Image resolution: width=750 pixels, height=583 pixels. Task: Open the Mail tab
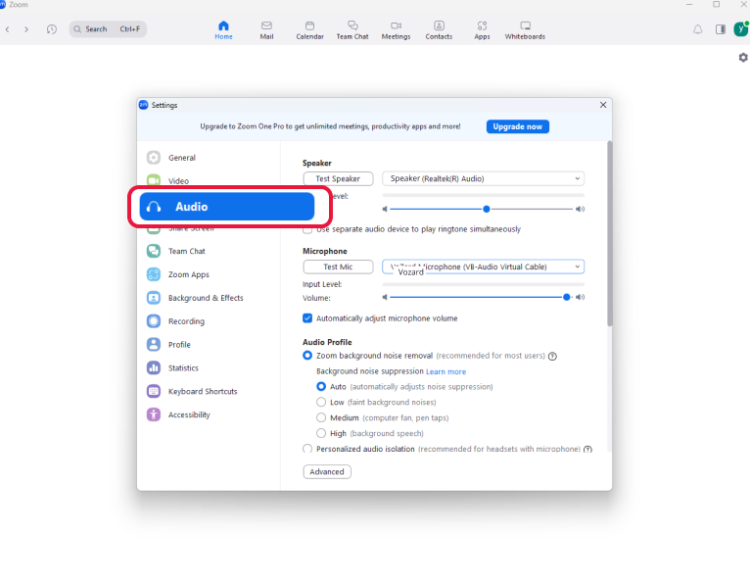266,30
